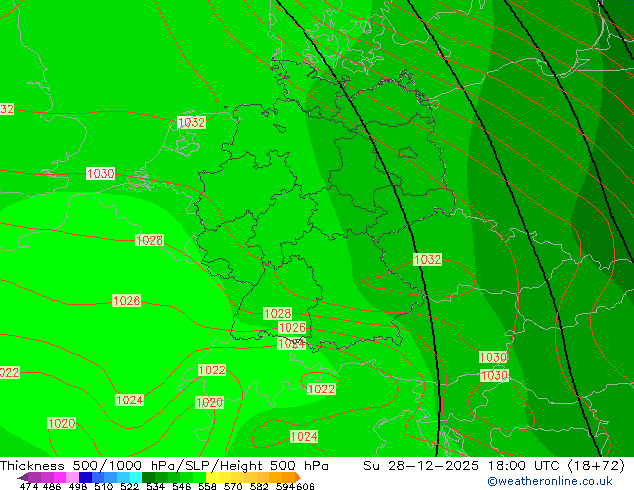The width and height of the screenshot is (634, 490).
Task: Click the dark purple legend swatch above 474
Action: pos(34,477)
